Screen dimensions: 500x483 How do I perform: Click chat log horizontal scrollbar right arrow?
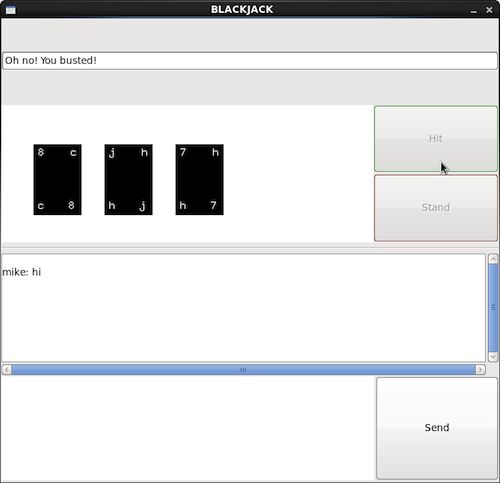coord(480,369)
